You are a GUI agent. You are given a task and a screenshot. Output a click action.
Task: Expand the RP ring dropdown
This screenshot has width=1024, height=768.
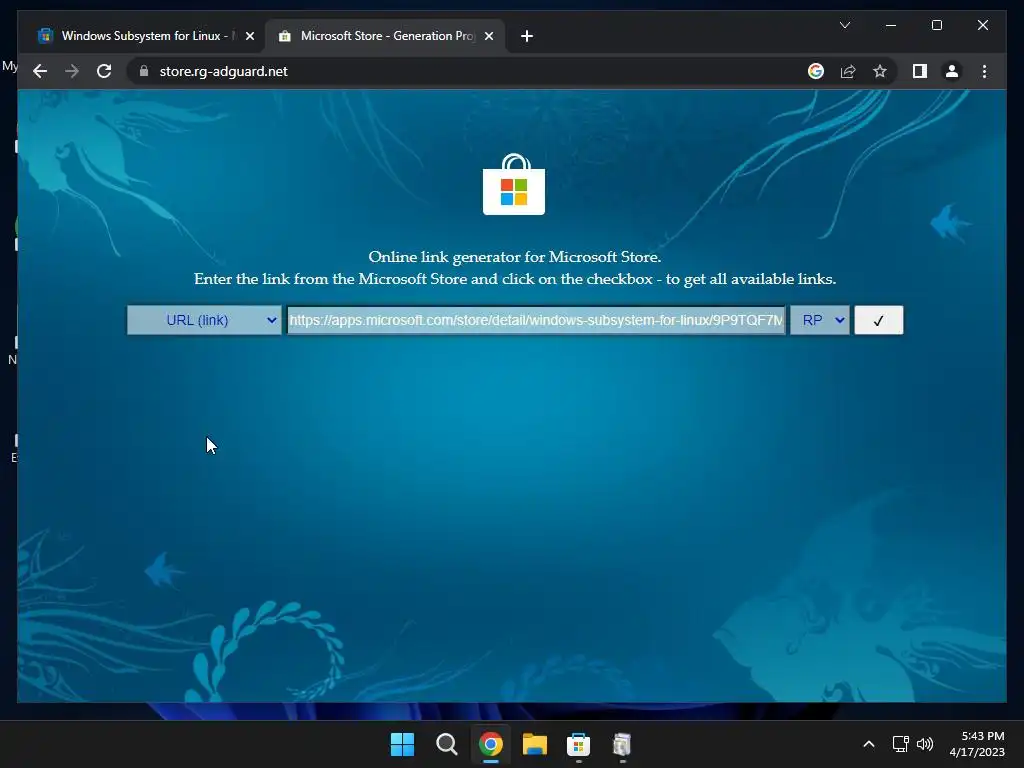820,320
